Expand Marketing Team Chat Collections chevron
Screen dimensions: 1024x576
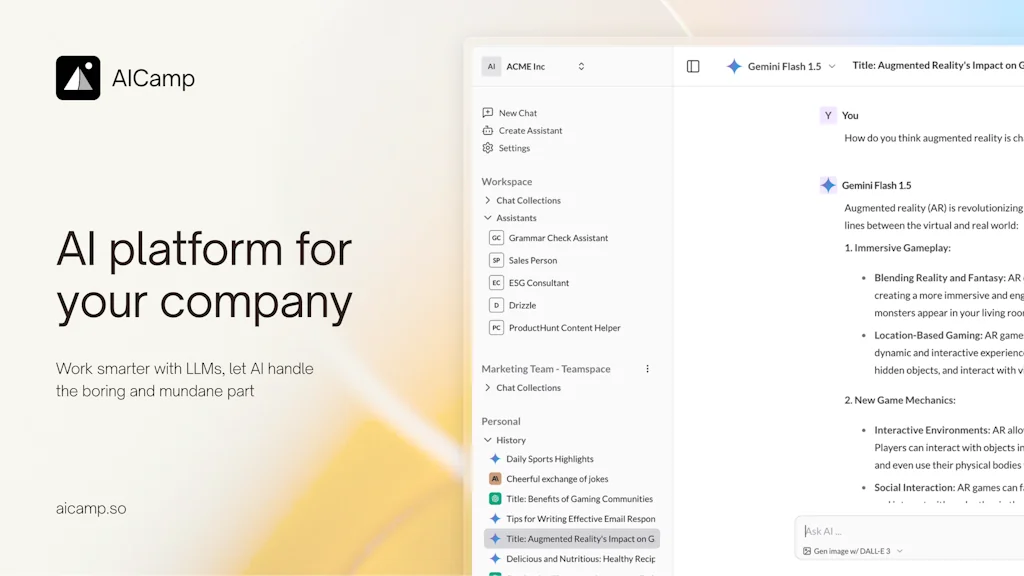point(487,387)
